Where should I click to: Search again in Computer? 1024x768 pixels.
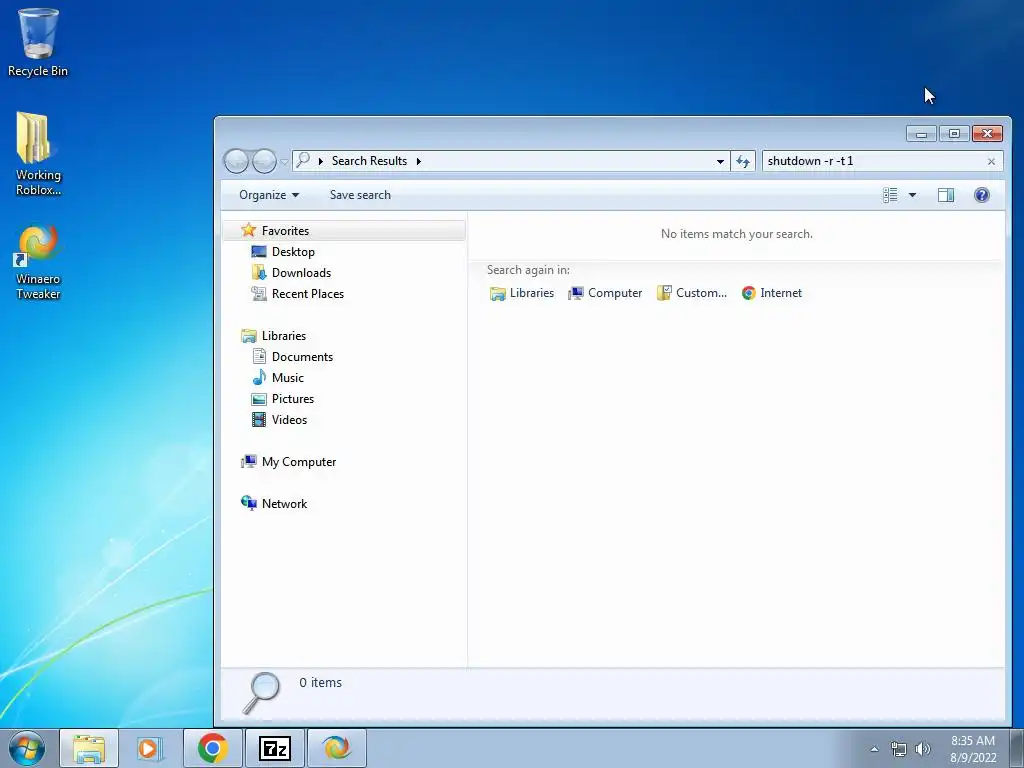click(x=605, y=293)
